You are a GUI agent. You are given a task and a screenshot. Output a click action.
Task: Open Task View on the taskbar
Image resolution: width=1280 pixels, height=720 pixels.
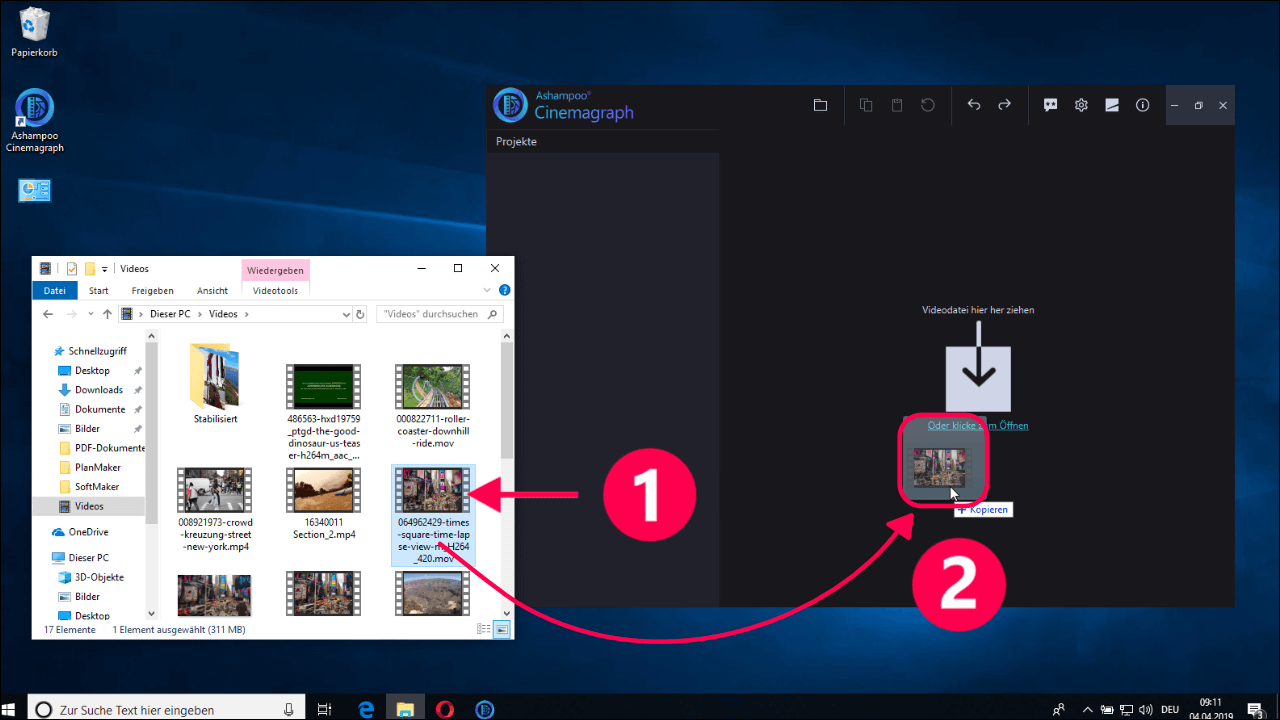(x=324, y=709)
